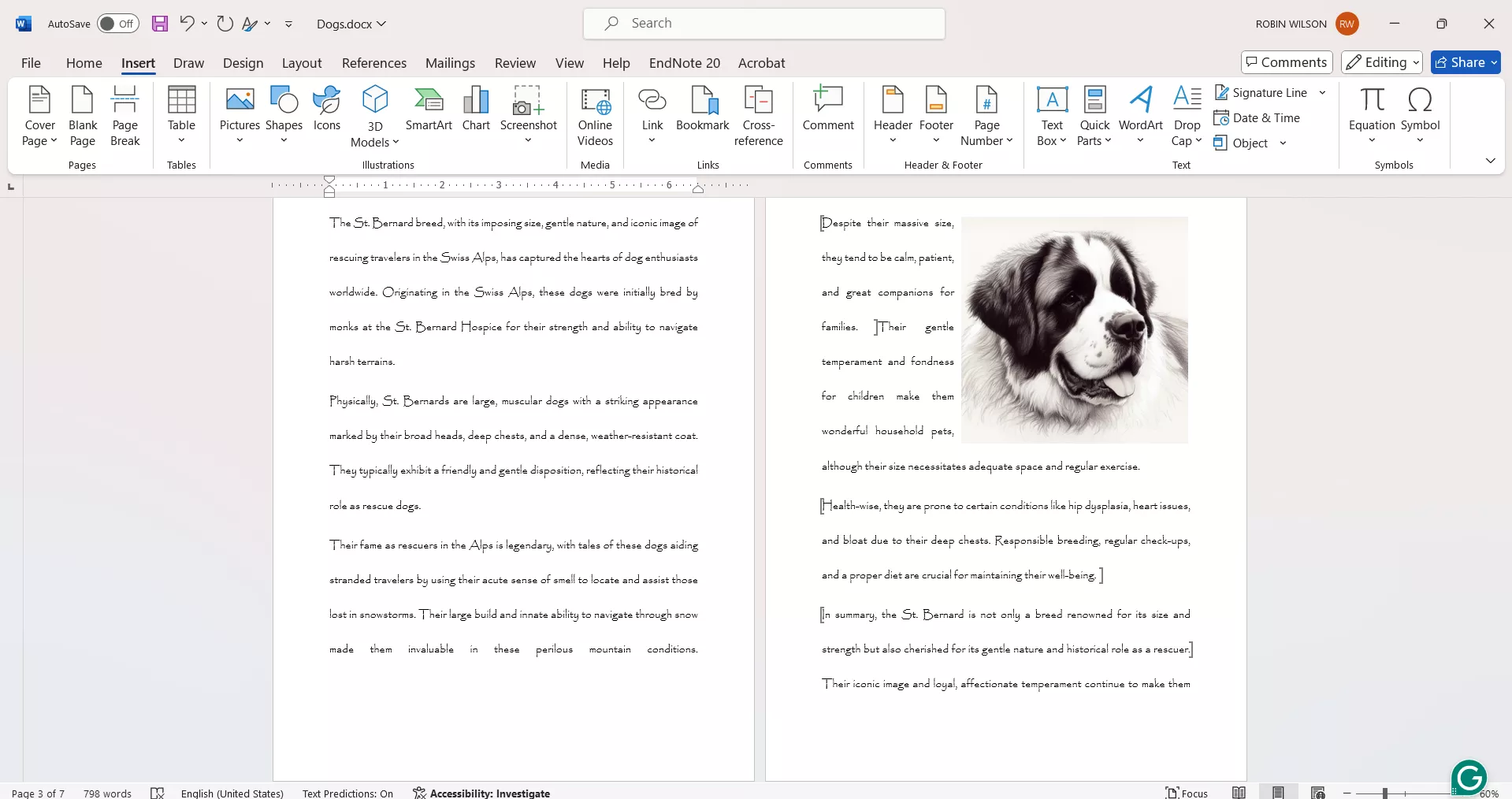Switch to the Layout tab
This screenshot has height=799, width=1512.
point(302,63)
